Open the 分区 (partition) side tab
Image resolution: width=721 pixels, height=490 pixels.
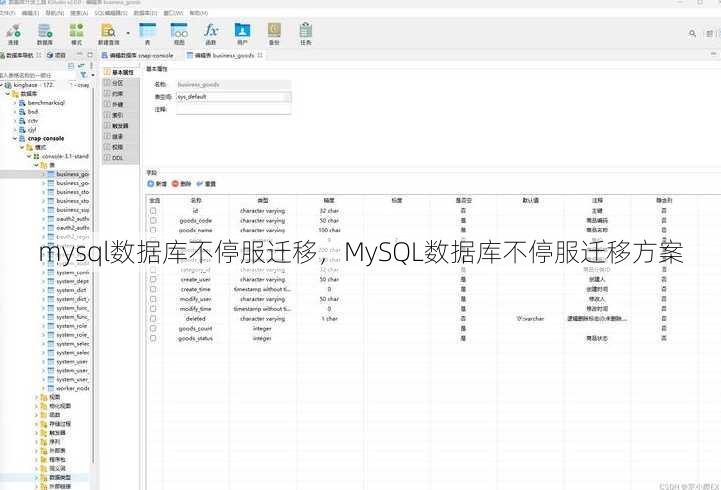pyautogui.click(x=118, y=83)
